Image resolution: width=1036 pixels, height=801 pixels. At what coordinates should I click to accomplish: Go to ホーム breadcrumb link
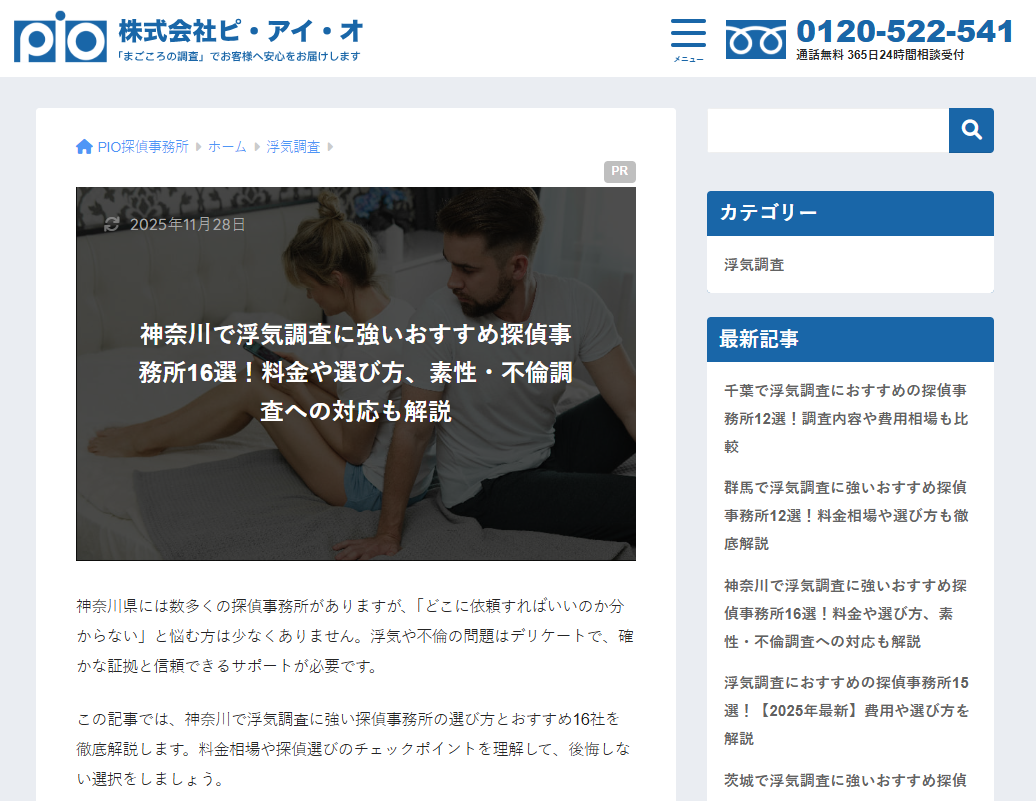pos(227,147)
